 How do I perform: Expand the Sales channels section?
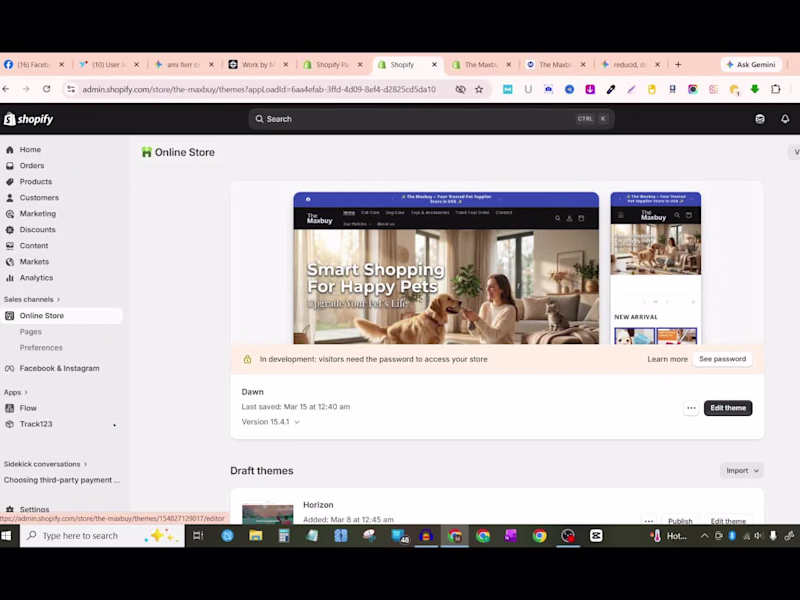[32, 299]
